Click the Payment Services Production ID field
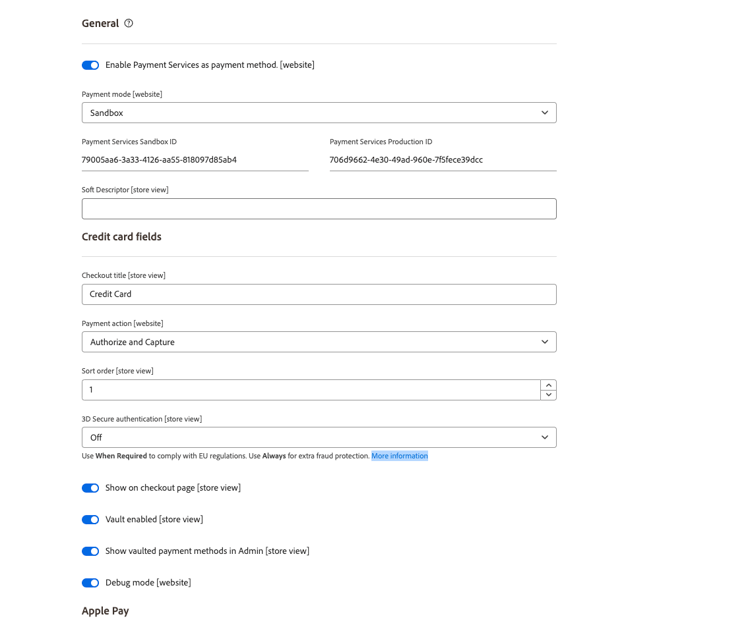The image size is (750, 629). tap(442, 160)
